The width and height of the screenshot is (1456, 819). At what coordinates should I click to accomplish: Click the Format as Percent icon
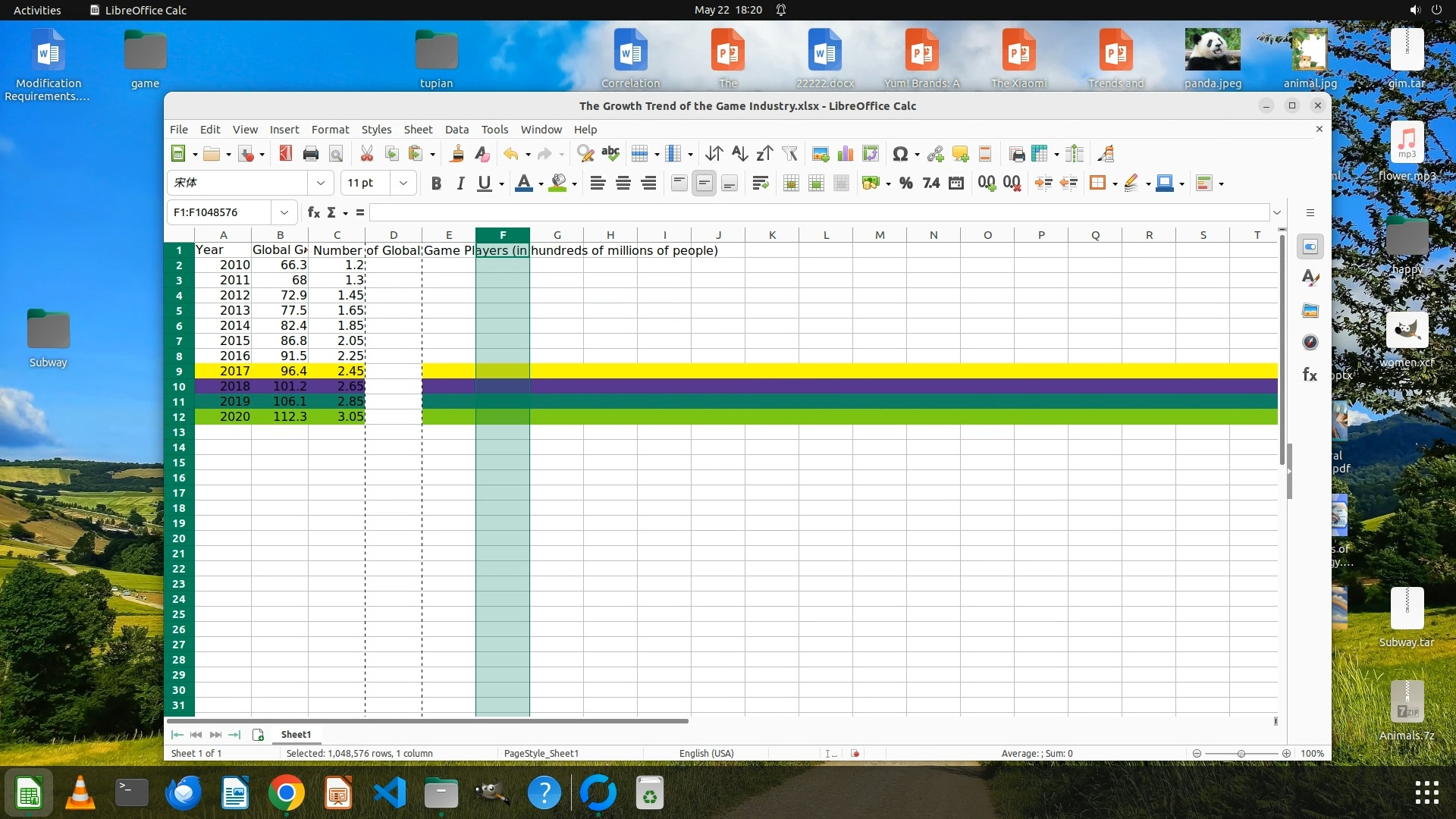[x=905, y=183]
